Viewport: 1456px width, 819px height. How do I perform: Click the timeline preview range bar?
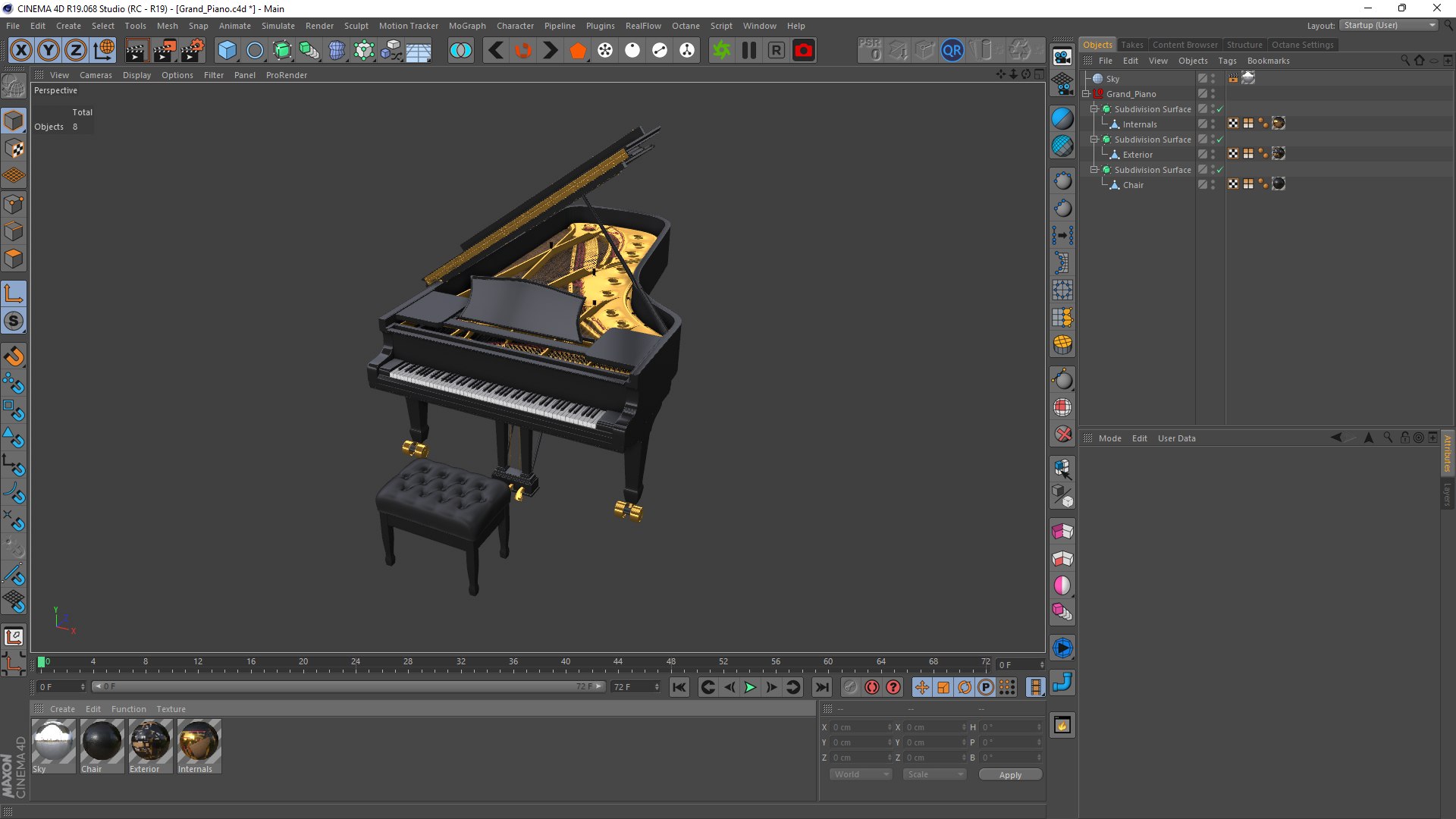point(349,686)
